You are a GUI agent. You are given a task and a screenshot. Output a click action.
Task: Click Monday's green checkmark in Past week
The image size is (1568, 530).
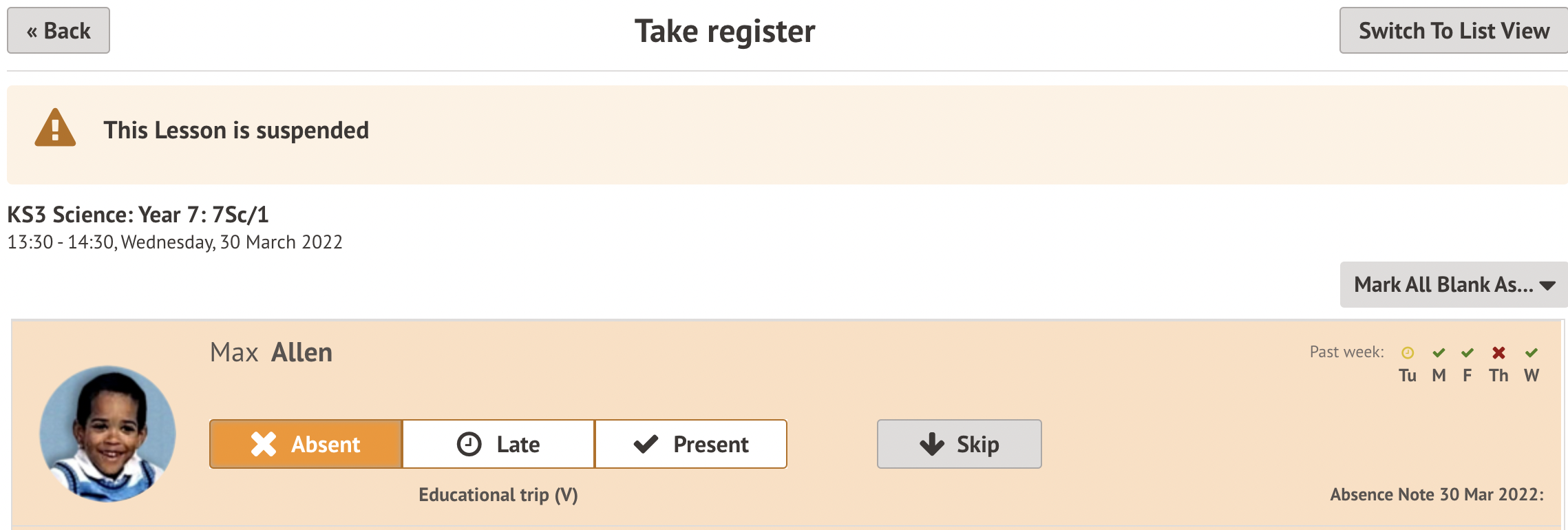tap(1439, 353)
